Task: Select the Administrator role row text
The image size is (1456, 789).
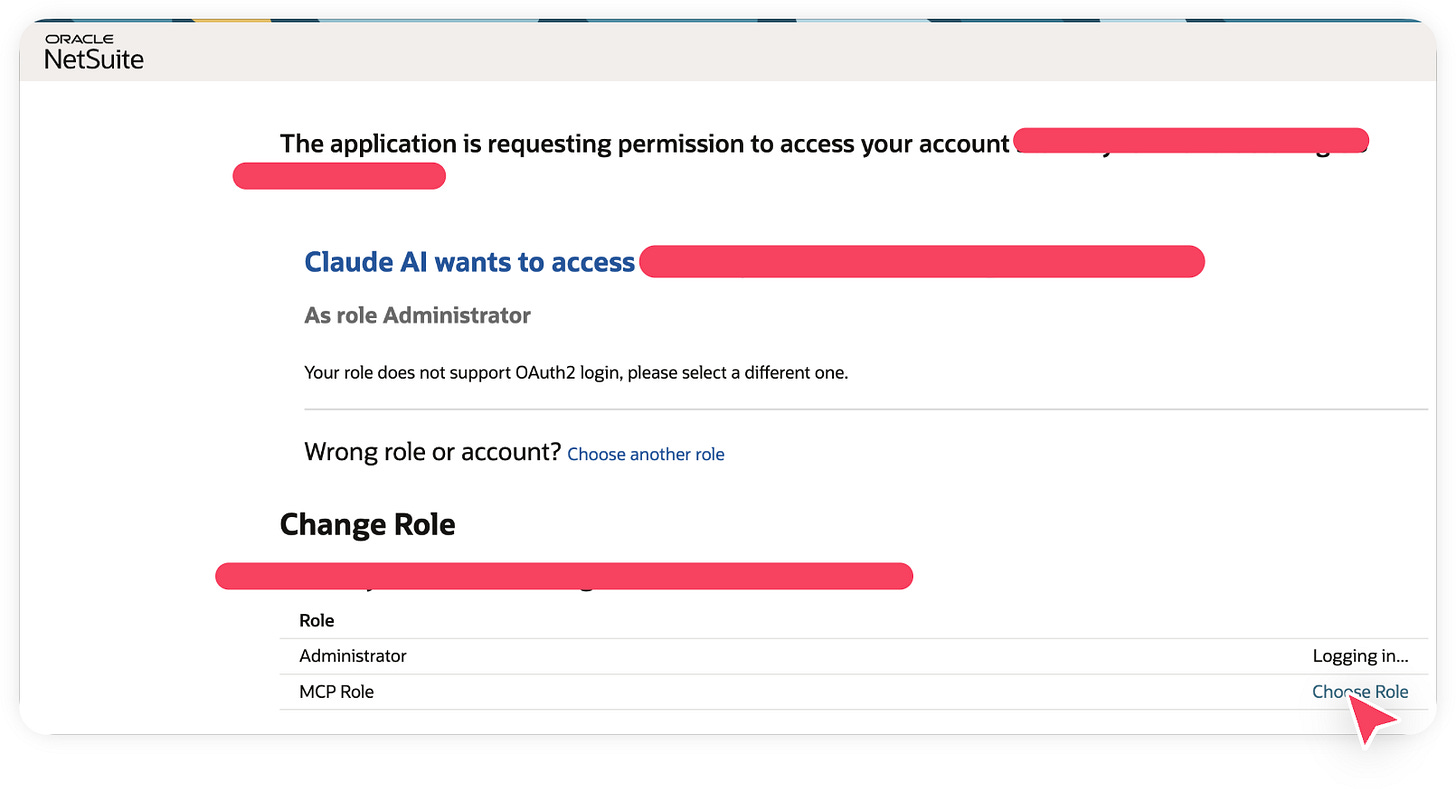Action: click(353, 656)
